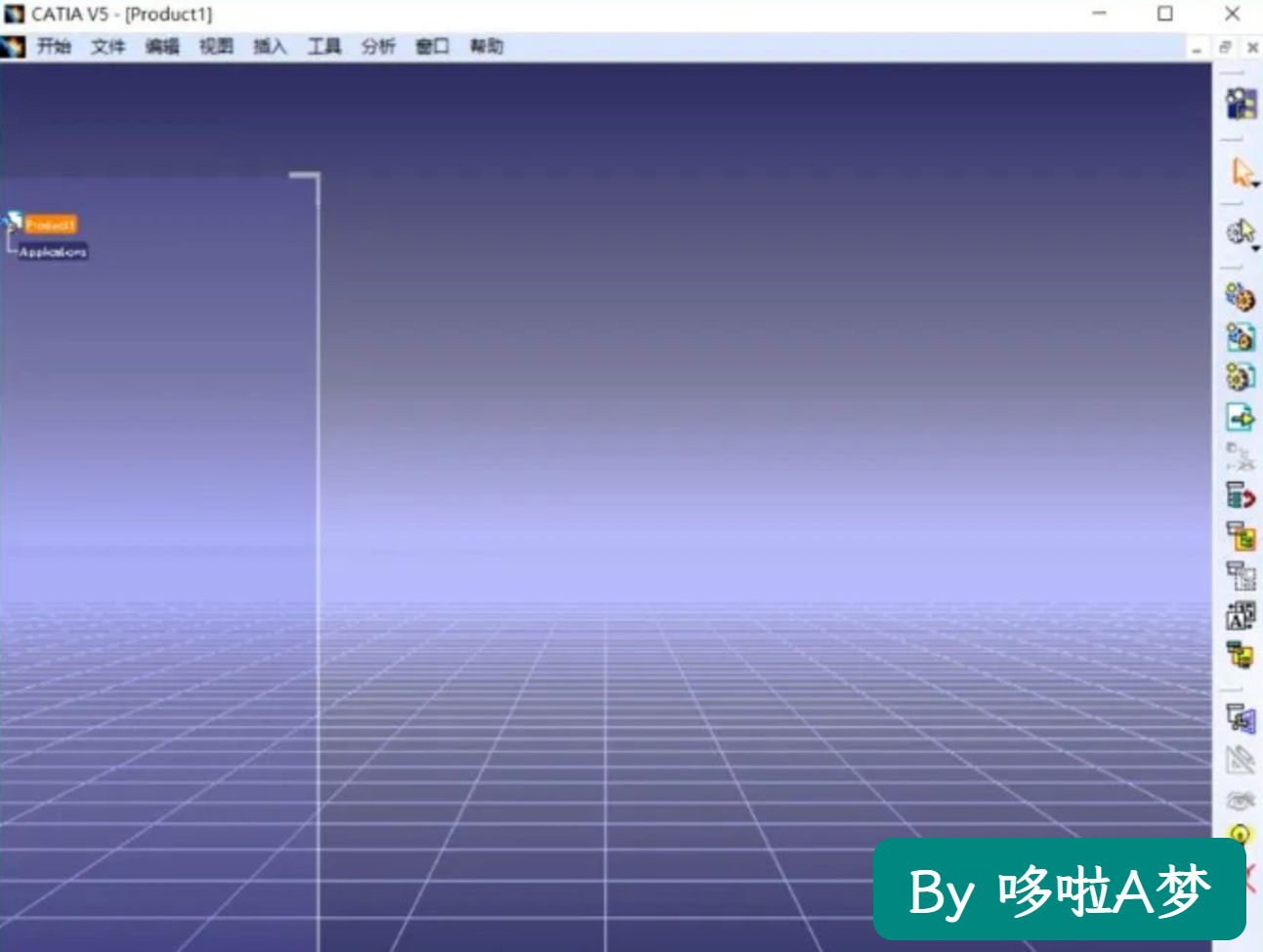This screenshot has width=1263, height=952.
Task: Close the inner Product1 document window
Action: tap(1252, 47)
